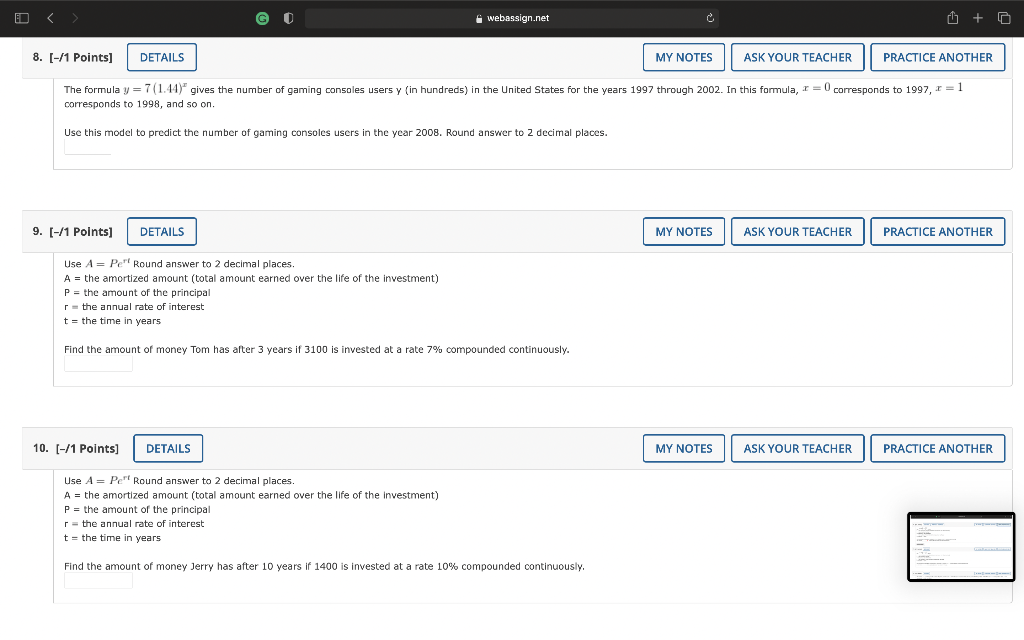
Task: Reload the webassign.net page
Action: coord(709,17)
